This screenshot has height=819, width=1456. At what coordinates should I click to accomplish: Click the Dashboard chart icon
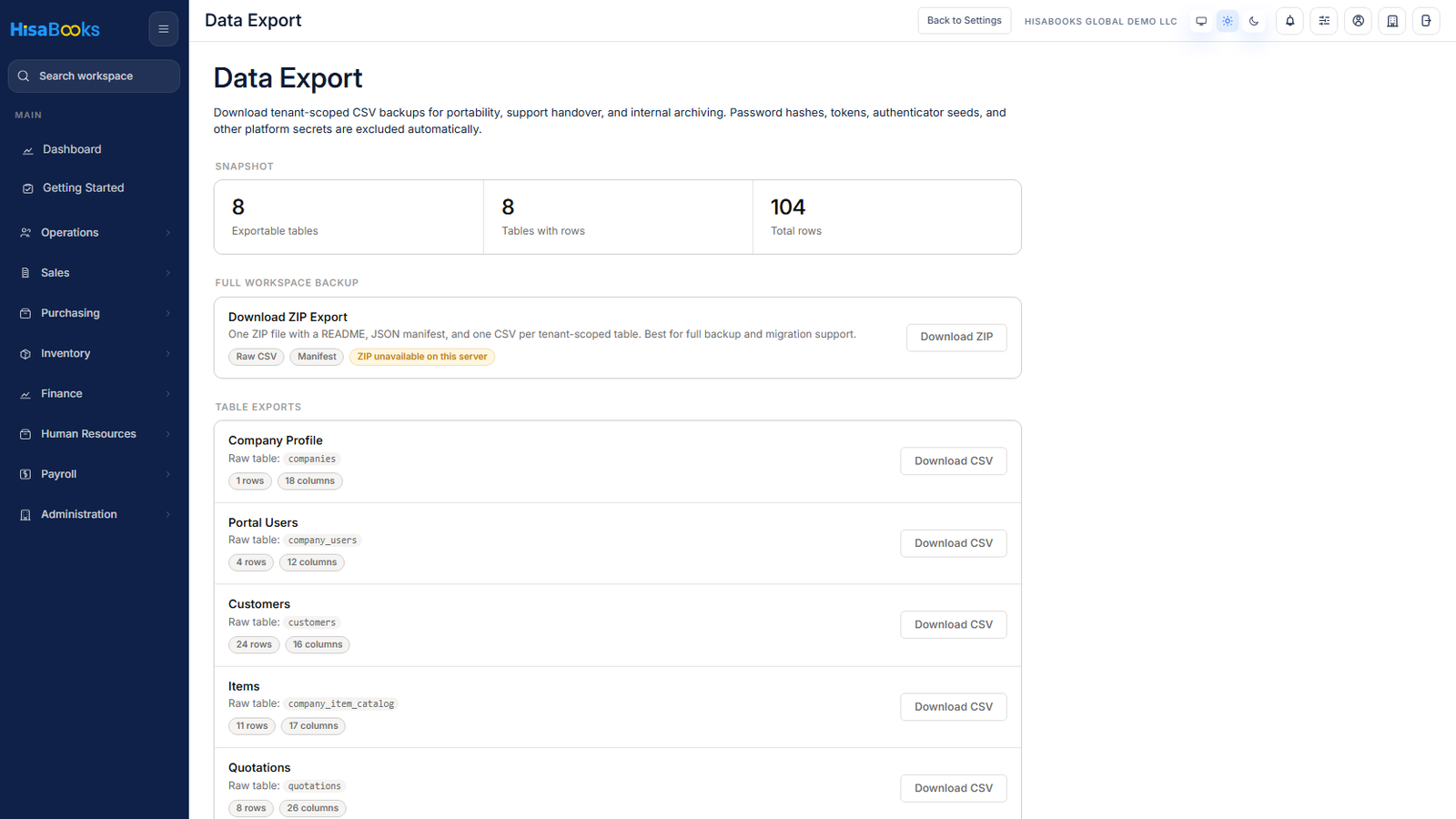pyautogui.click(x=27, y=150)
